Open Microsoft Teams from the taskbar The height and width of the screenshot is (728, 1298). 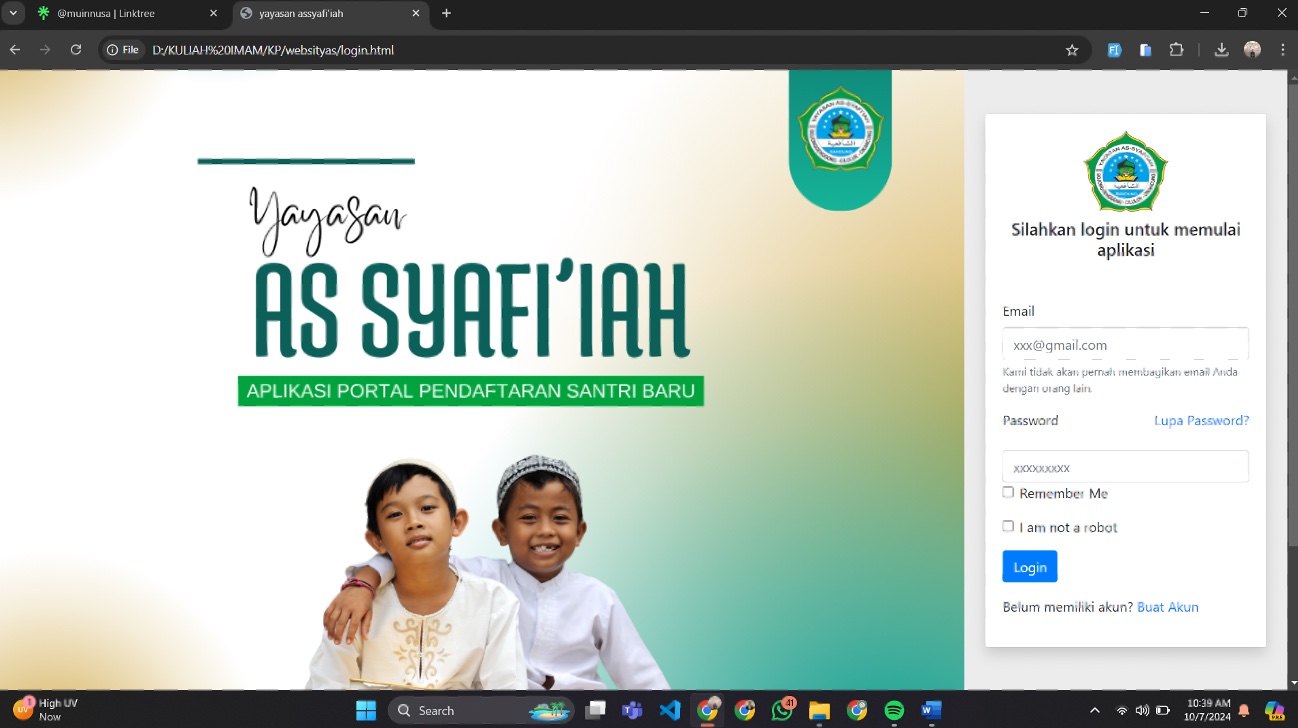[x=632, y=711]
